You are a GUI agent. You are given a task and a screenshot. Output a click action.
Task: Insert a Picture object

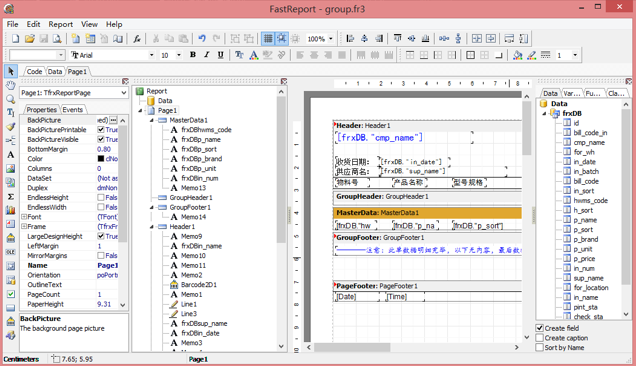point(11,168)
